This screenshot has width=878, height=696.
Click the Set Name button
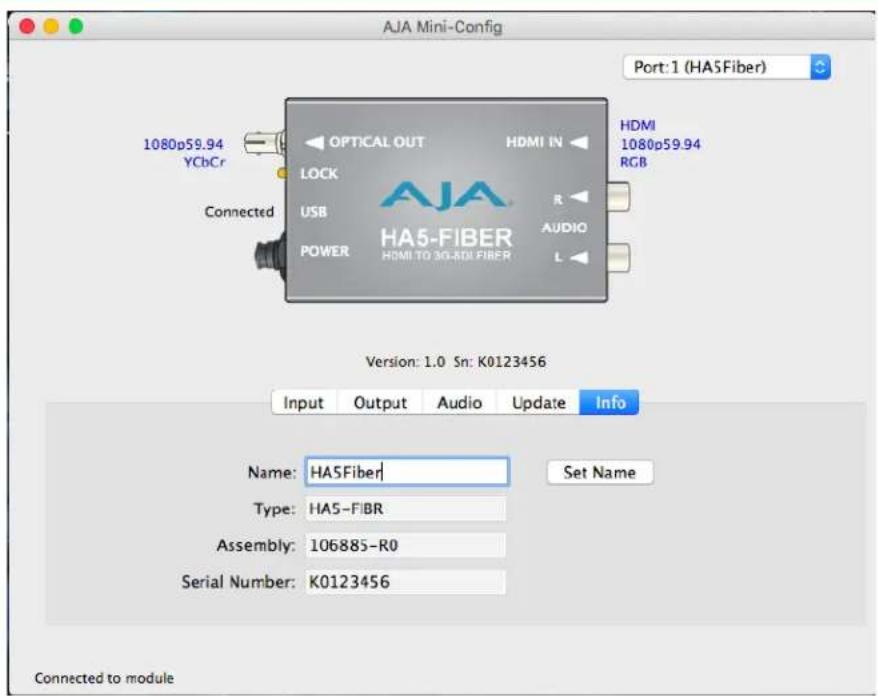pos(600,472)
